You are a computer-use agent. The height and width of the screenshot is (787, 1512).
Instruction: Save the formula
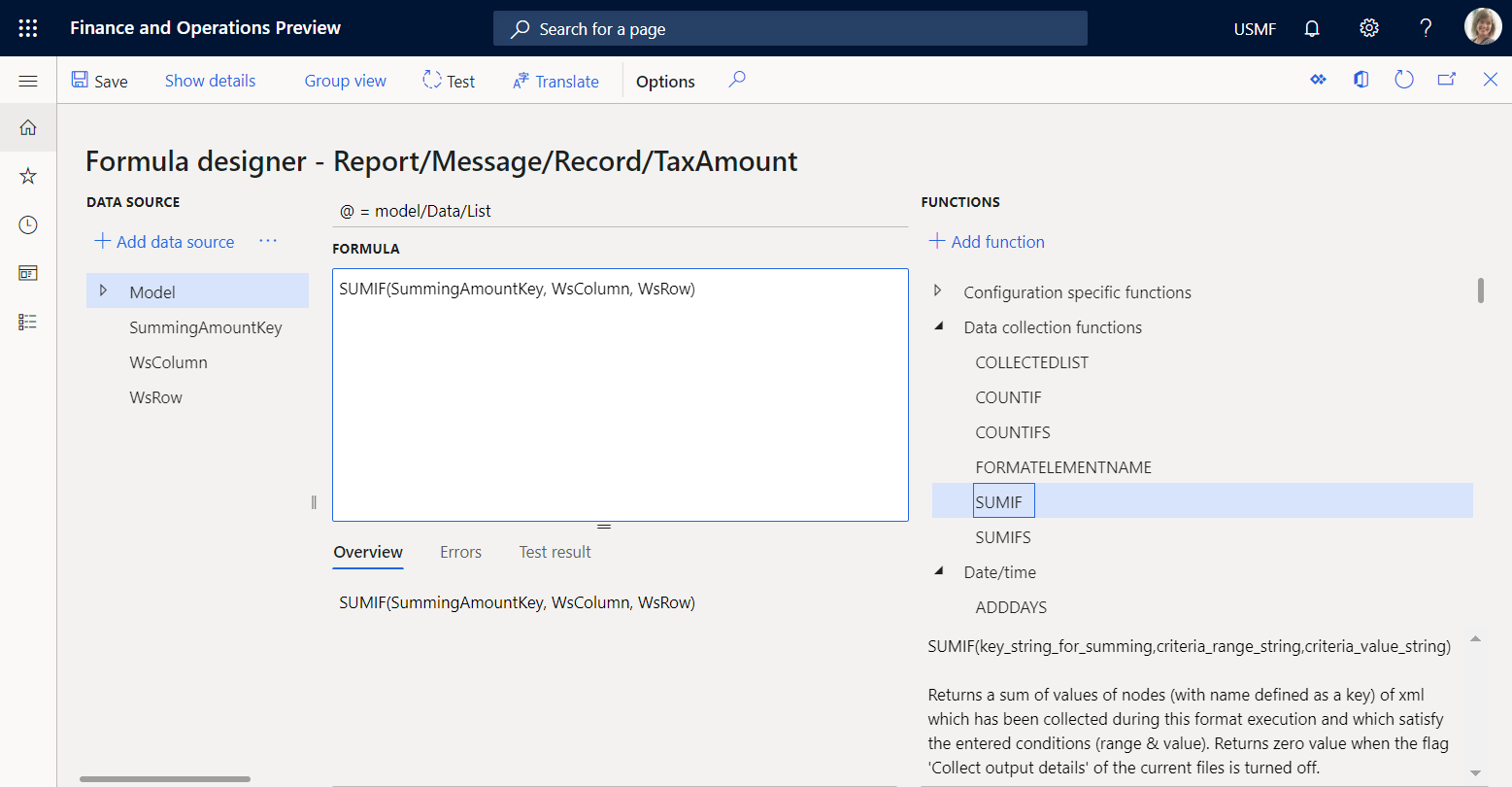[x=100, y=81]
